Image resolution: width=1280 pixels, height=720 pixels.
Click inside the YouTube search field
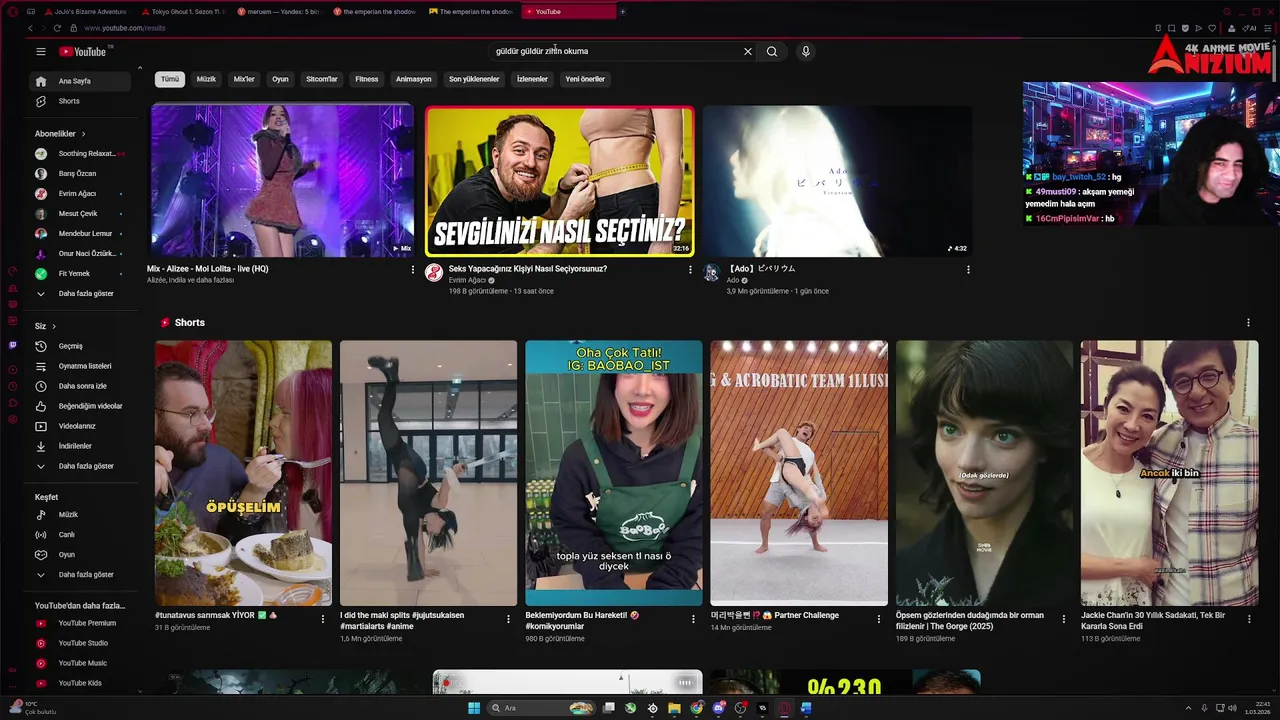(615, 51)
